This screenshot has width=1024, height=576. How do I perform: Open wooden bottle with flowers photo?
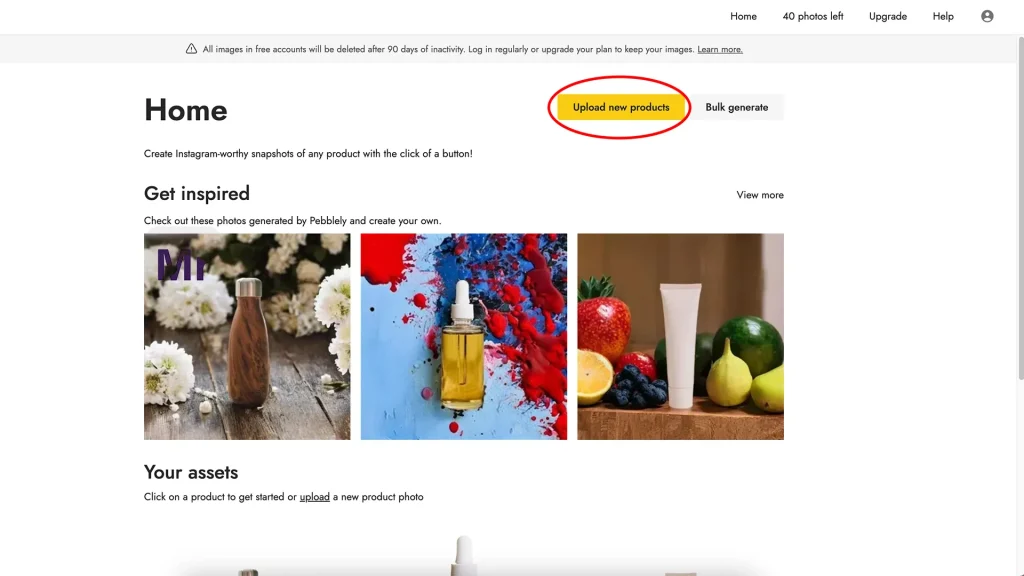(247, 336)
